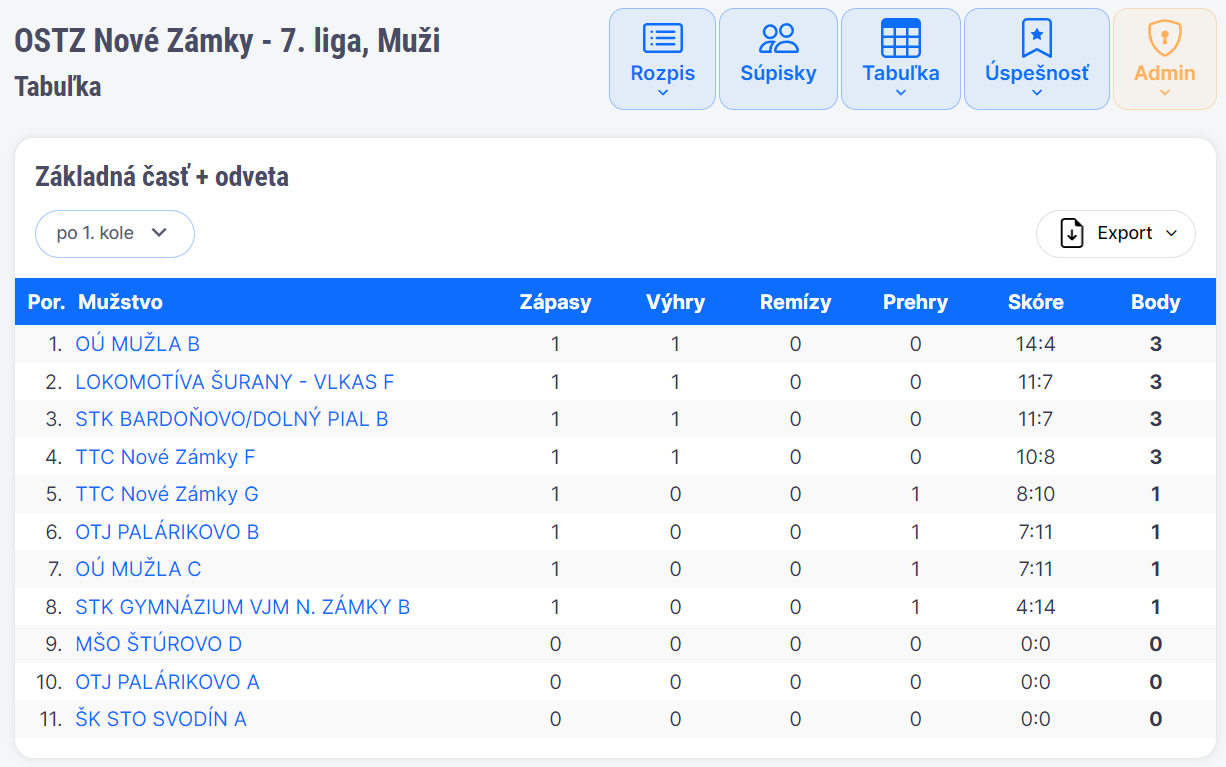Open the Rozpis schedule list icon
The image size is (1226, 767).
pos(662,38)
